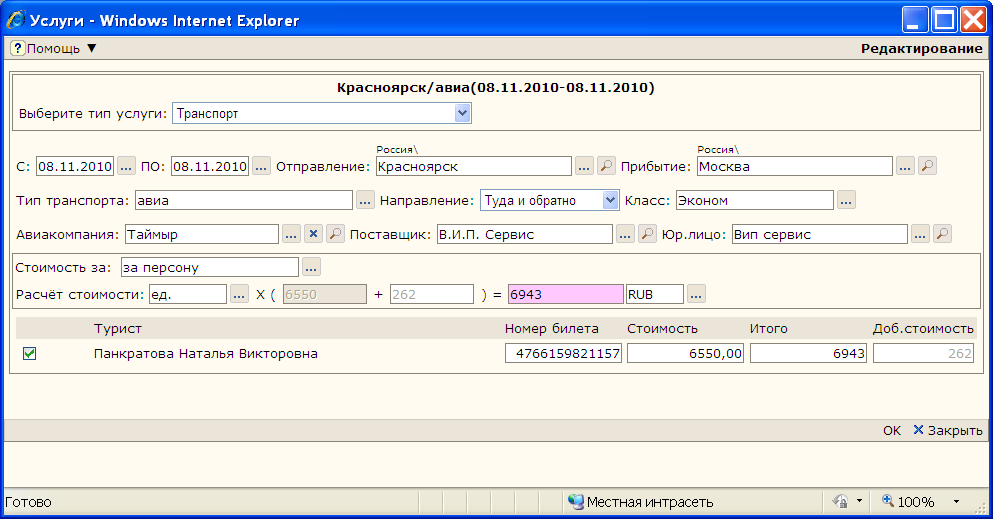This screenshot has width=993, height=519.
Task: Open ellipsis selector for Поставщик
Action: [x=625, y=234]
